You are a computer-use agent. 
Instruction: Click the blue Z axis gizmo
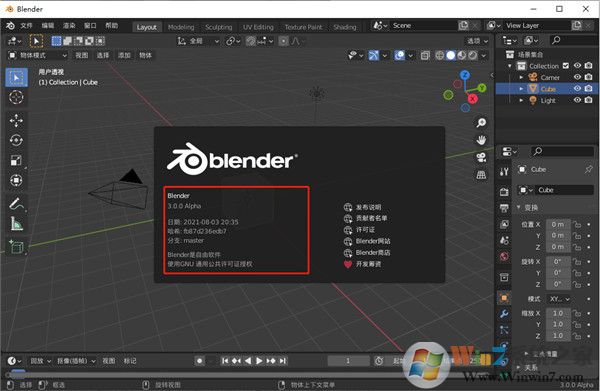click(465, 75)
